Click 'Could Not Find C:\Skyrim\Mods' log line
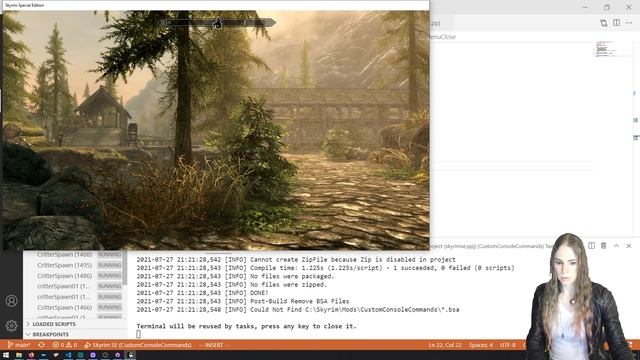The image size is (640, 360). 298,309
